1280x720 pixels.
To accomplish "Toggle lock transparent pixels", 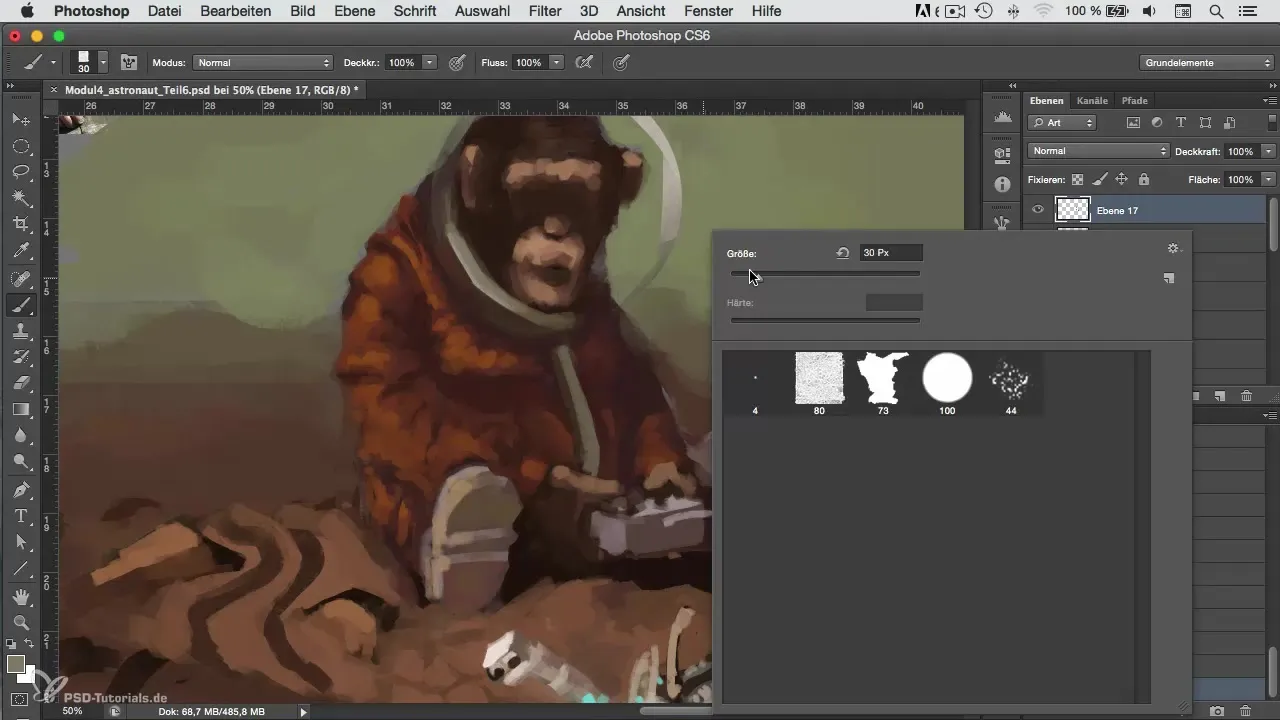I will coord(1077,180).
